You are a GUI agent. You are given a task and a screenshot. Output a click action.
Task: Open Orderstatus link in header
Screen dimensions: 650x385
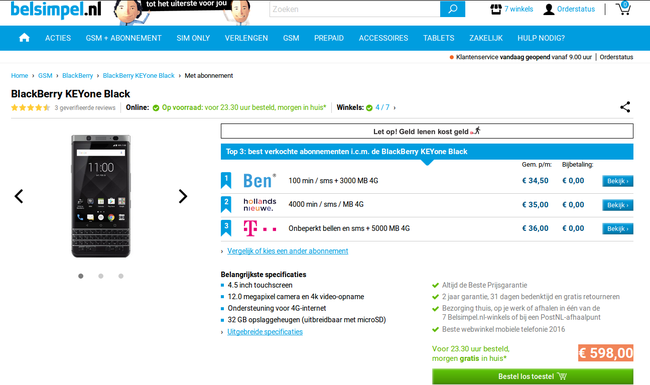point(576,9)
